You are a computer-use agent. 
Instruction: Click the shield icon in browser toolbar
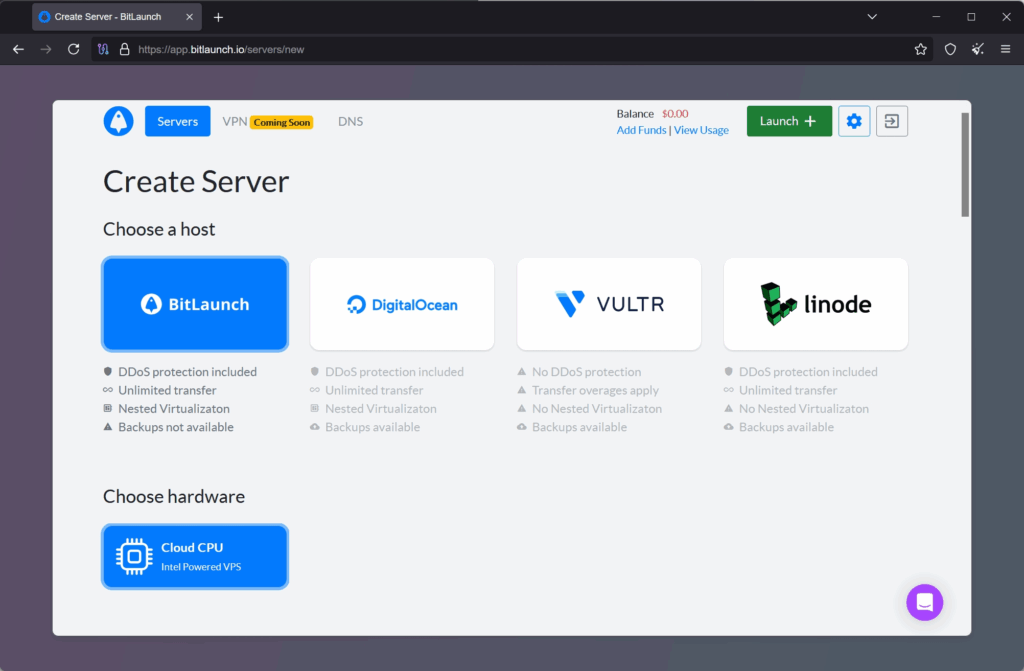point(950,50)
